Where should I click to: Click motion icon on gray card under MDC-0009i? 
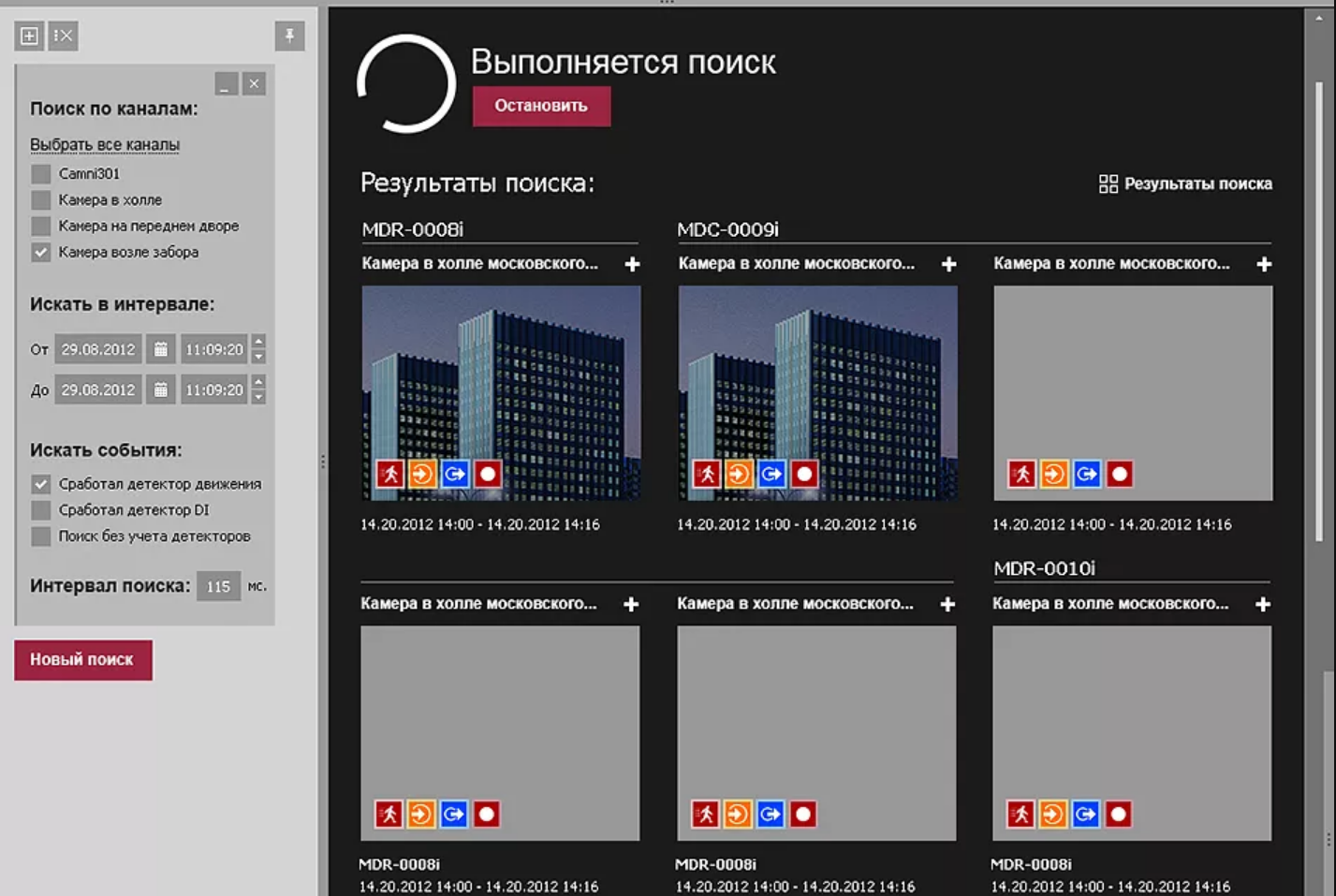(1022, 474)
